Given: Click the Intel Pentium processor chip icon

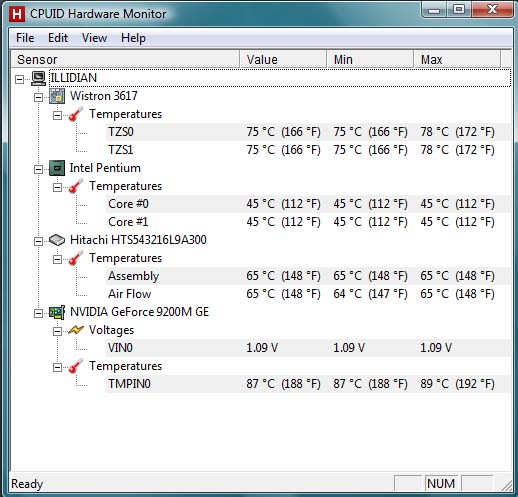Looking at the screenshot, I should [x=57, y=168].
